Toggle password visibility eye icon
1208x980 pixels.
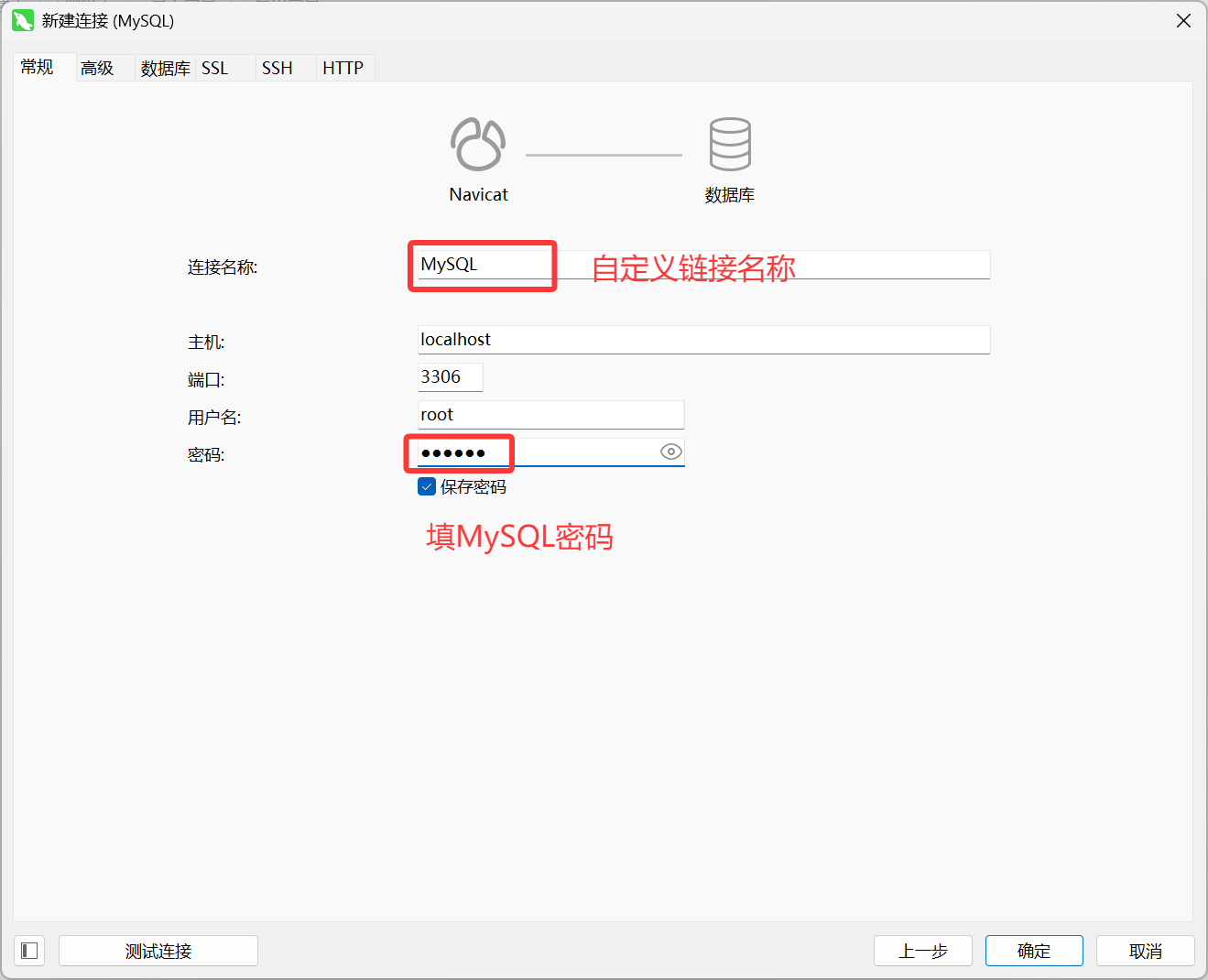click(671, 452)
